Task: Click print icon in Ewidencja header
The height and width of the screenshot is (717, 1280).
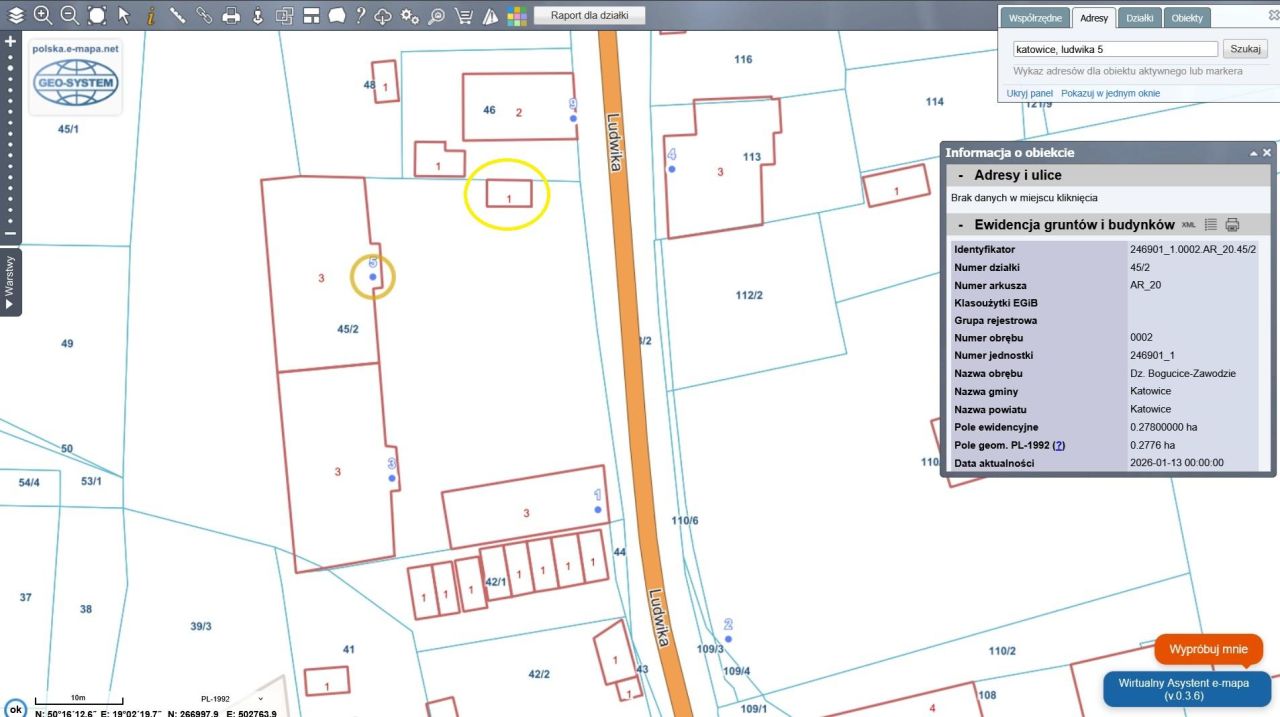Action: [x=1232, y=224]
